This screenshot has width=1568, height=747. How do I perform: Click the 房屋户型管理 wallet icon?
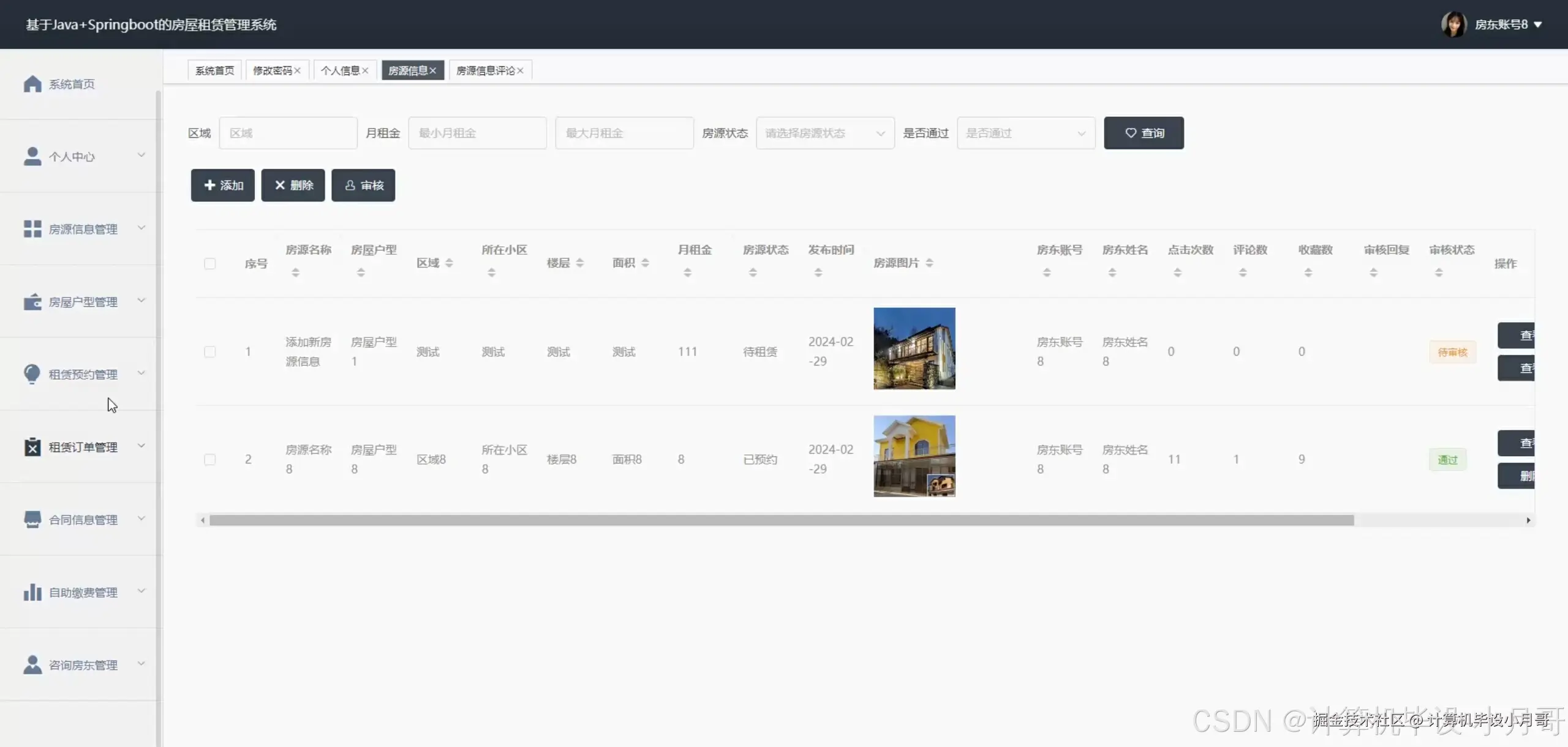[32, 302]
